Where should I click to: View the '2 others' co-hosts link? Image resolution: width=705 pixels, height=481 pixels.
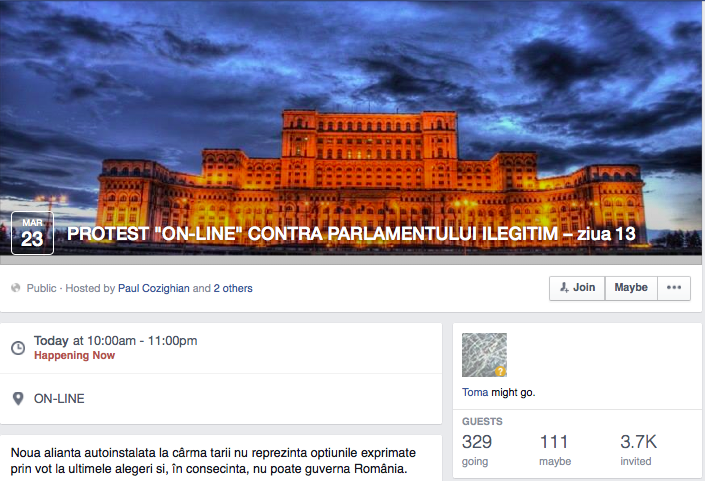point(233,289)
